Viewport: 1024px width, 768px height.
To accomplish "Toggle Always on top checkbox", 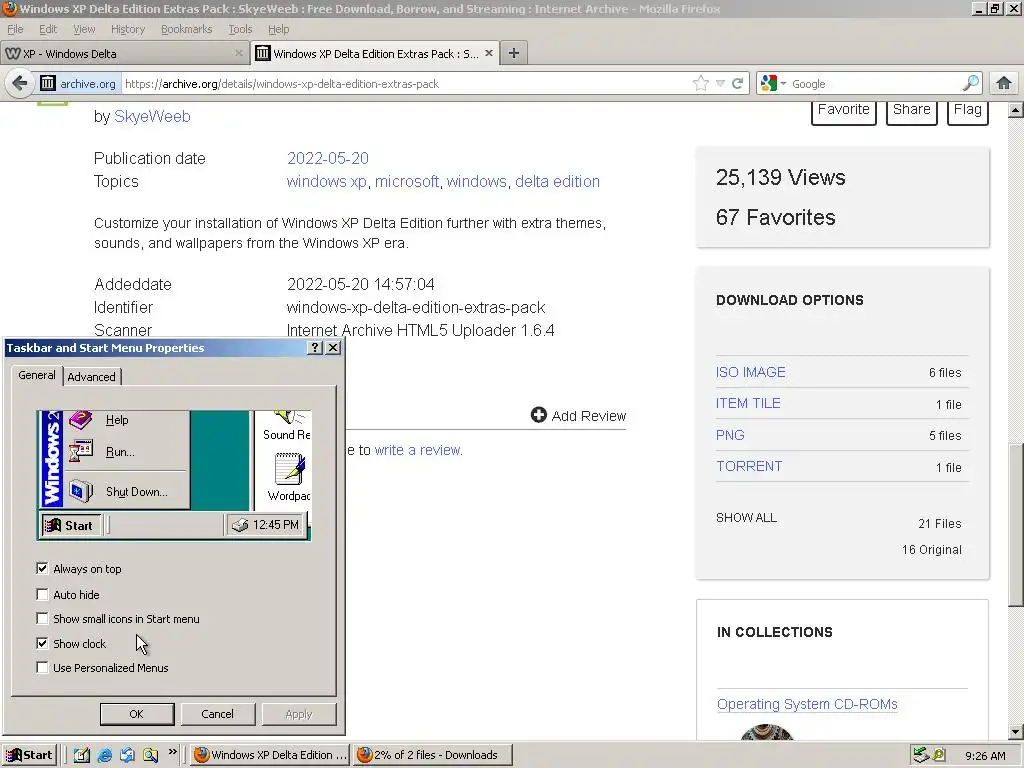I will (42, 568).
